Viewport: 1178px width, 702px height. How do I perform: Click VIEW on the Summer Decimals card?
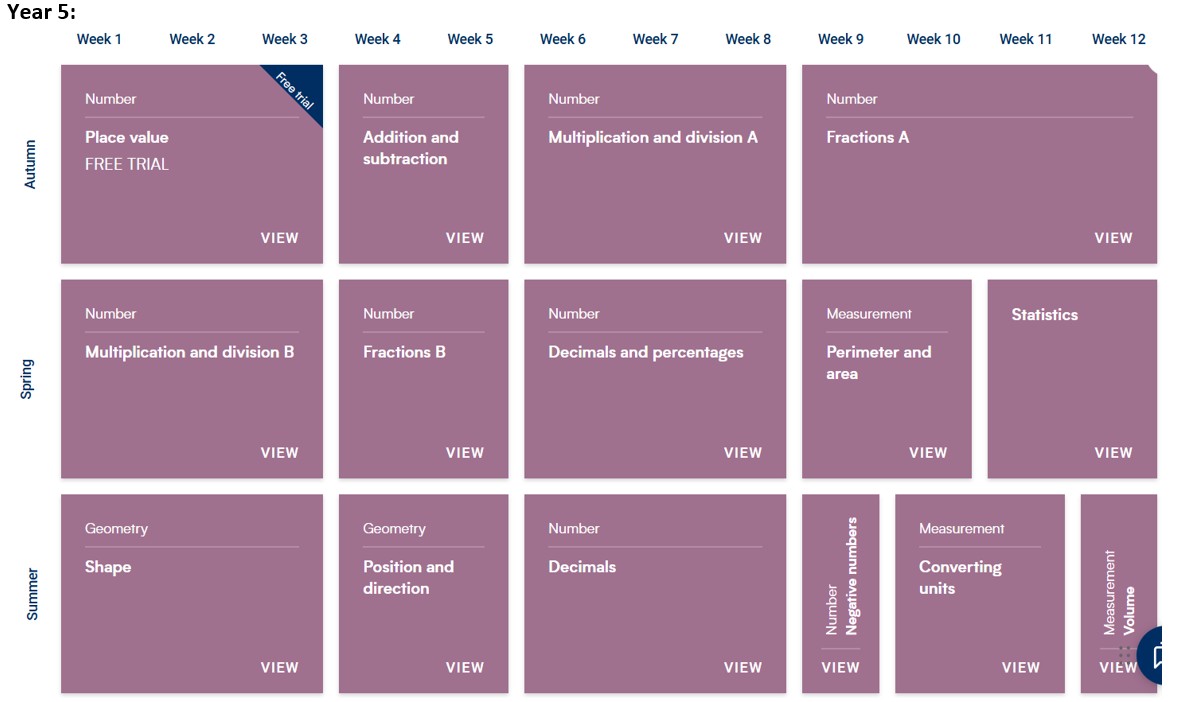click(x=742, y=668)
